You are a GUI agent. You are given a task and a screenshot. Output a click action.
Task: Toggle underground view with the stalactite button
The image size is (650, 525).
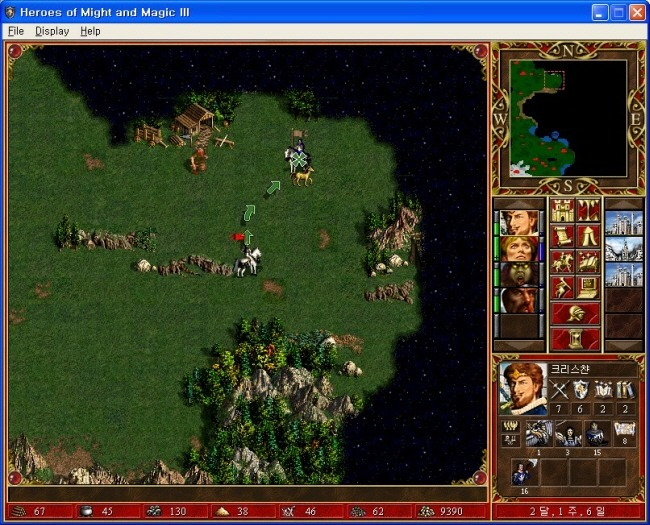588,210
